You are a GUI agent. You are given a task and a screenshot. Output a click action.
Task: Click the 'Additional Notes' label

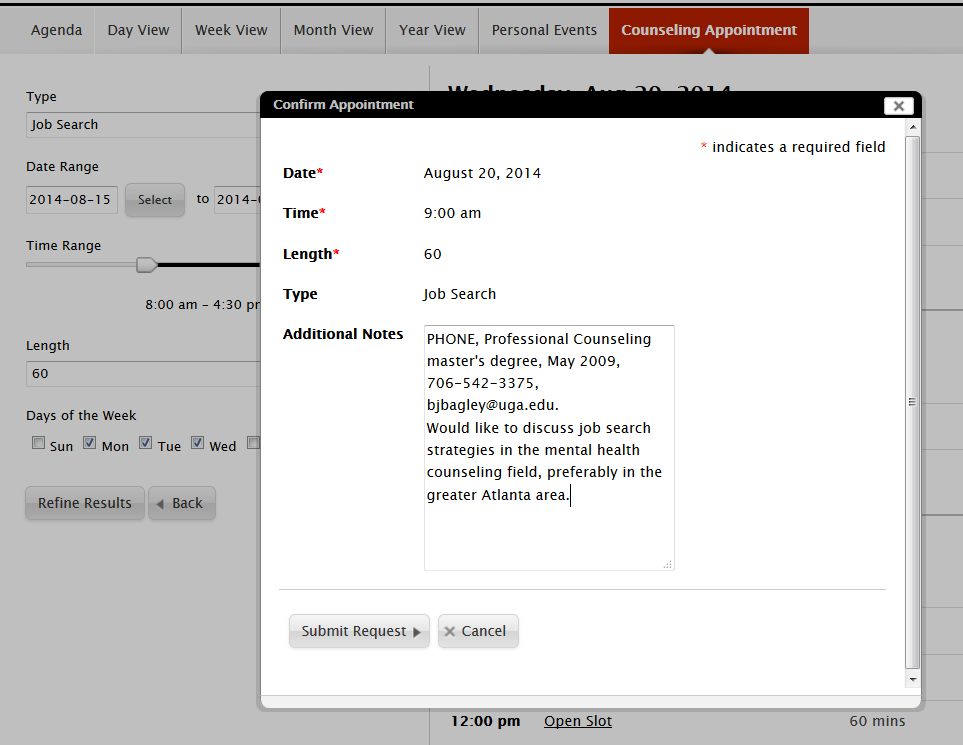coord(343,334)
